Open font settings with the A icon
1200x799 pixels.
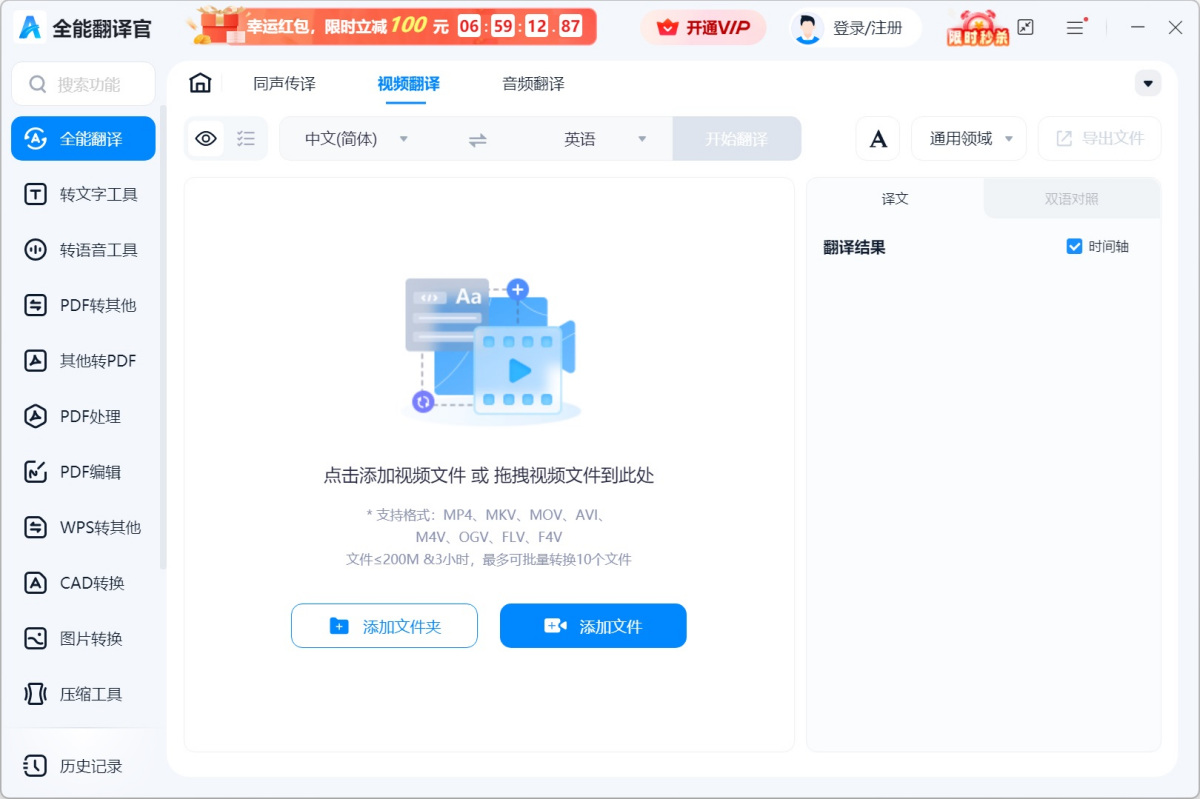coord(878,139)
